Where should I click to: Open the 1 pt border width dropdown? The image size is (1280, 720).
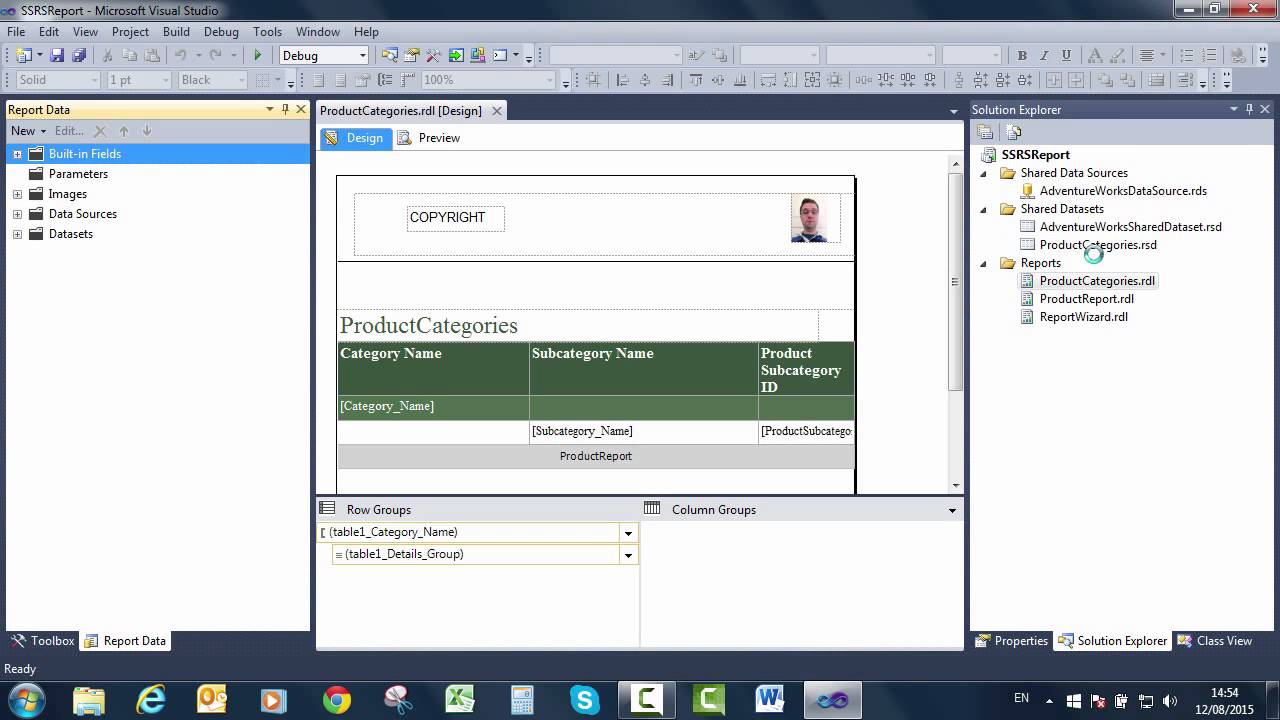click(x=166, y=80)
